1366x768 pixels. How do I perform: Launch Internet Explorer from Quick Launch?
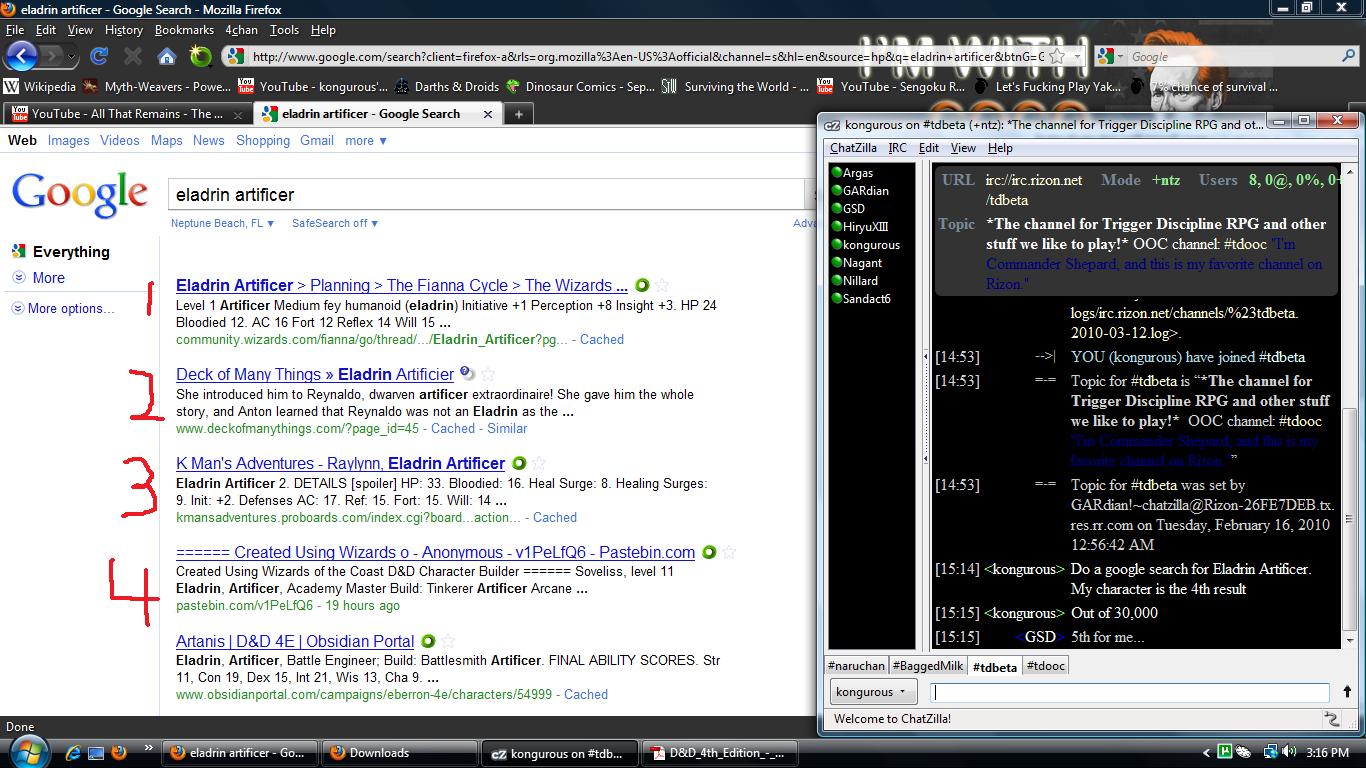coord(74,752)
